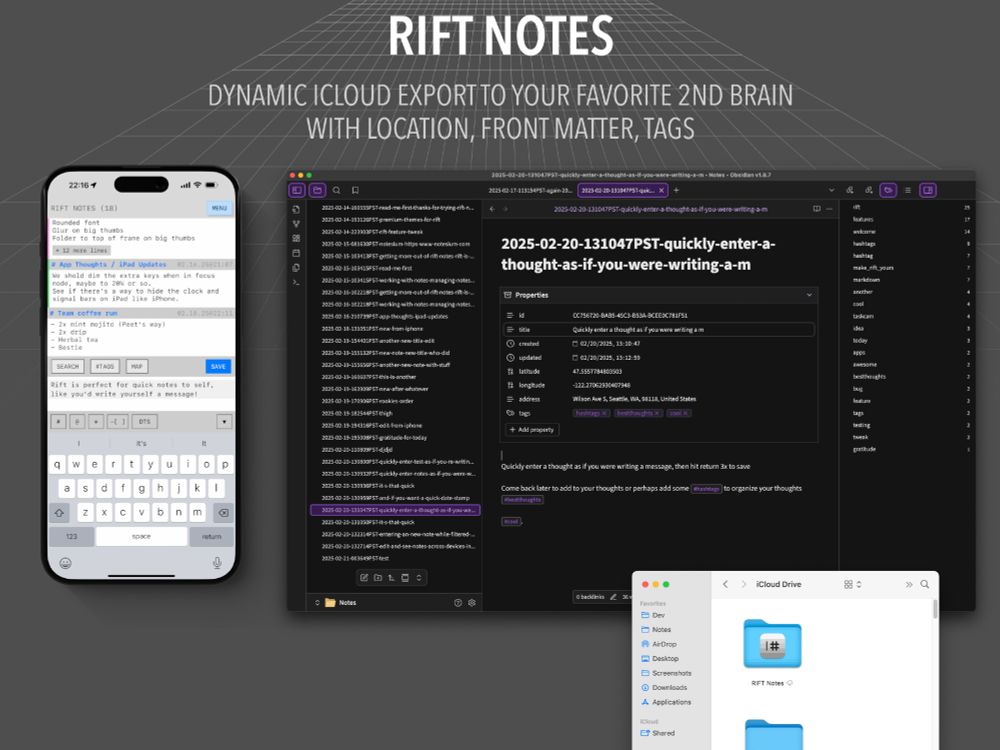Open the 'cookies-order' note in file list
The image size is (1000, 750).
pos(367,401)
